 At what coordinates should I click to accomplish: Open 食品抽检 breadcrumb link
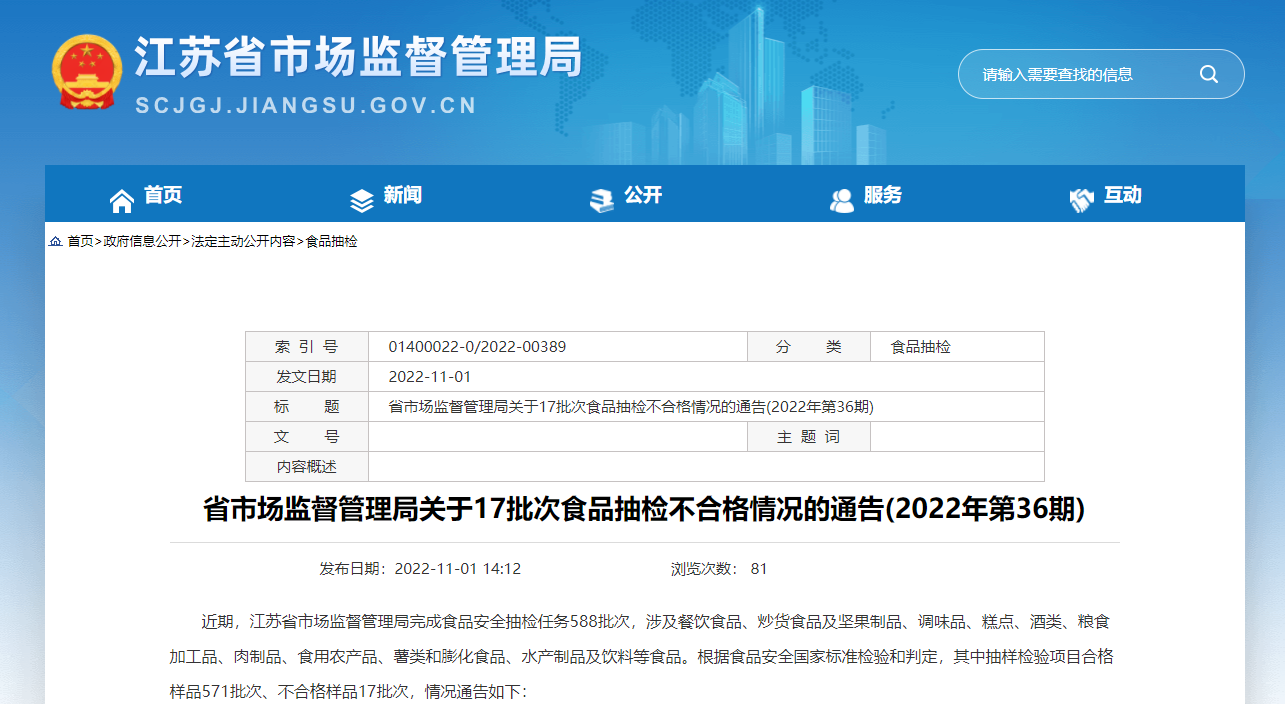pos(331,241)
